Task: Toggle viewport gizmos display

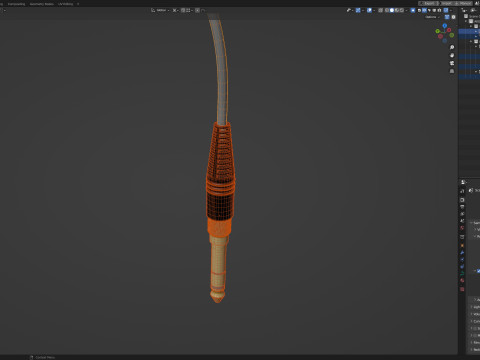Action: click(x=358, y=10)
